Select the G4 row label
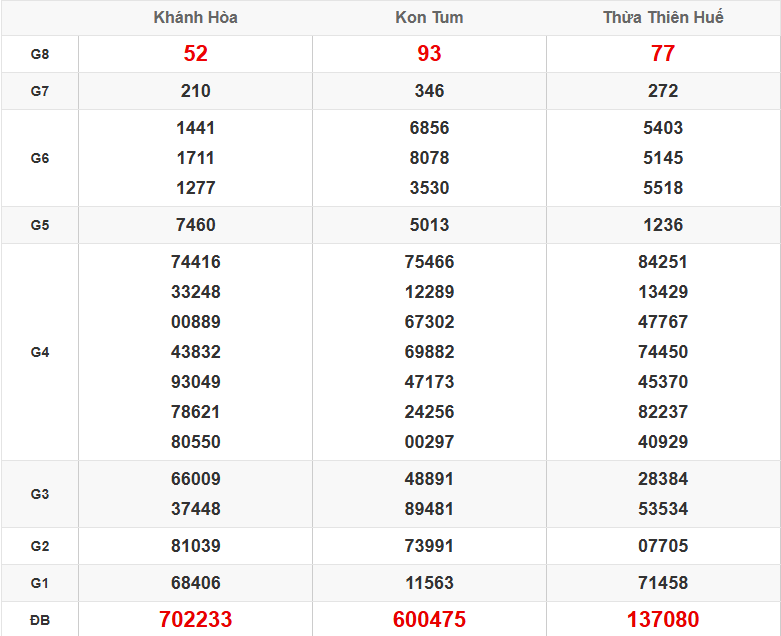Viewport: 781px width, 636px height. click(40, 352)
